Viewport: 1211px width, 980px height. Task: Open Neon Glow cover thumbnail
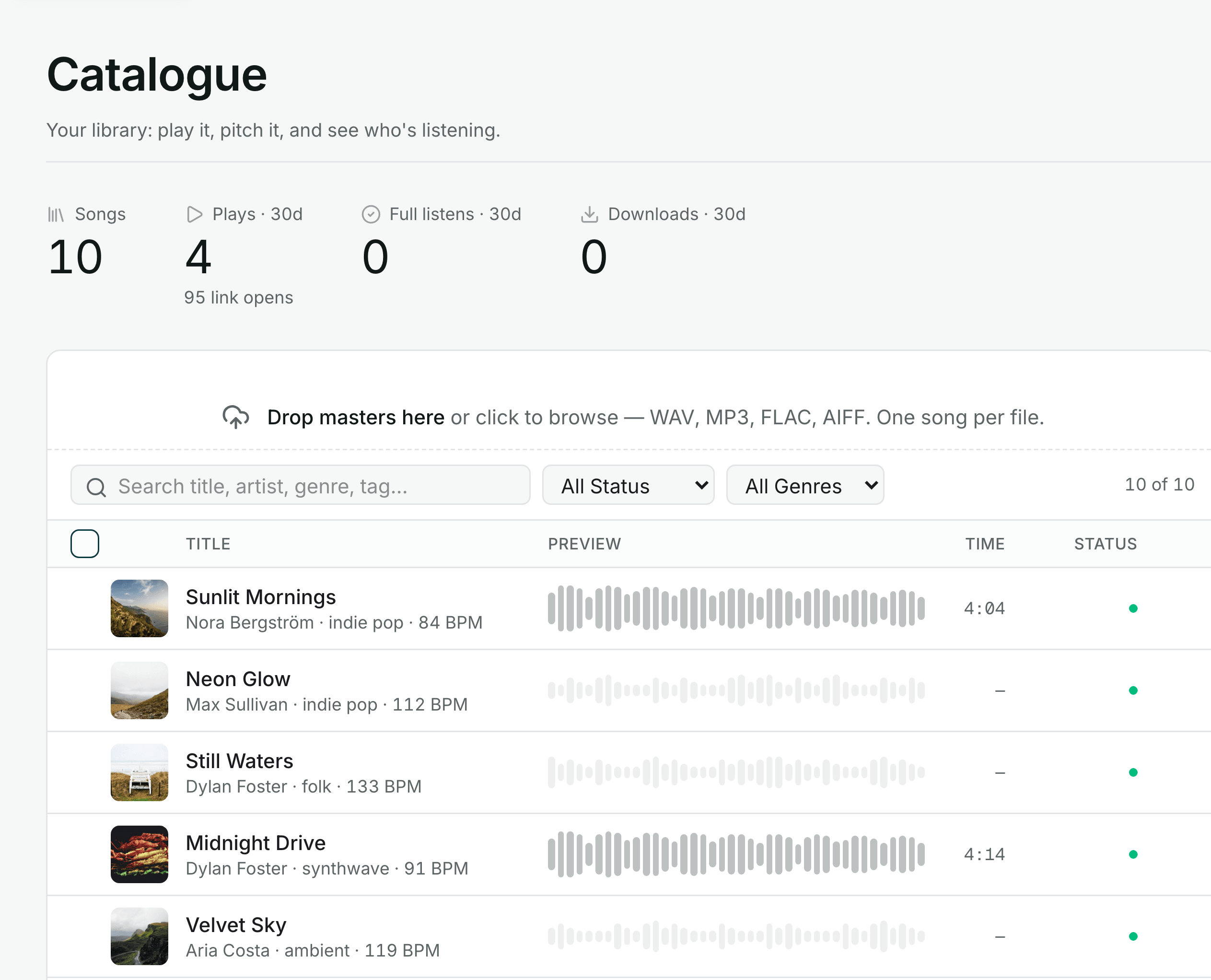140,690
